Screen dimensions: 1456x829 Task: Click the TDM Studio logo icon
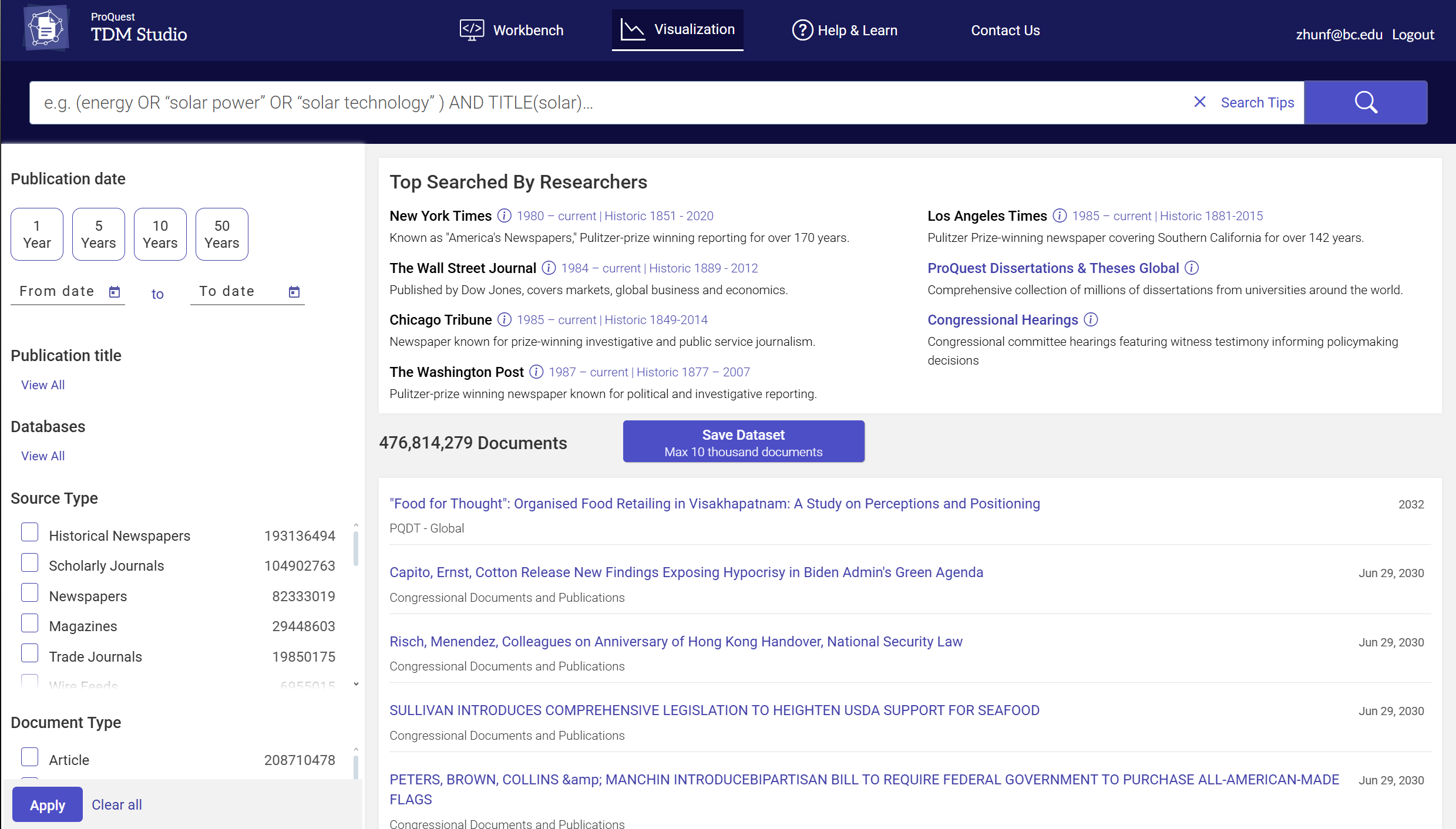(x=46, y=28)
